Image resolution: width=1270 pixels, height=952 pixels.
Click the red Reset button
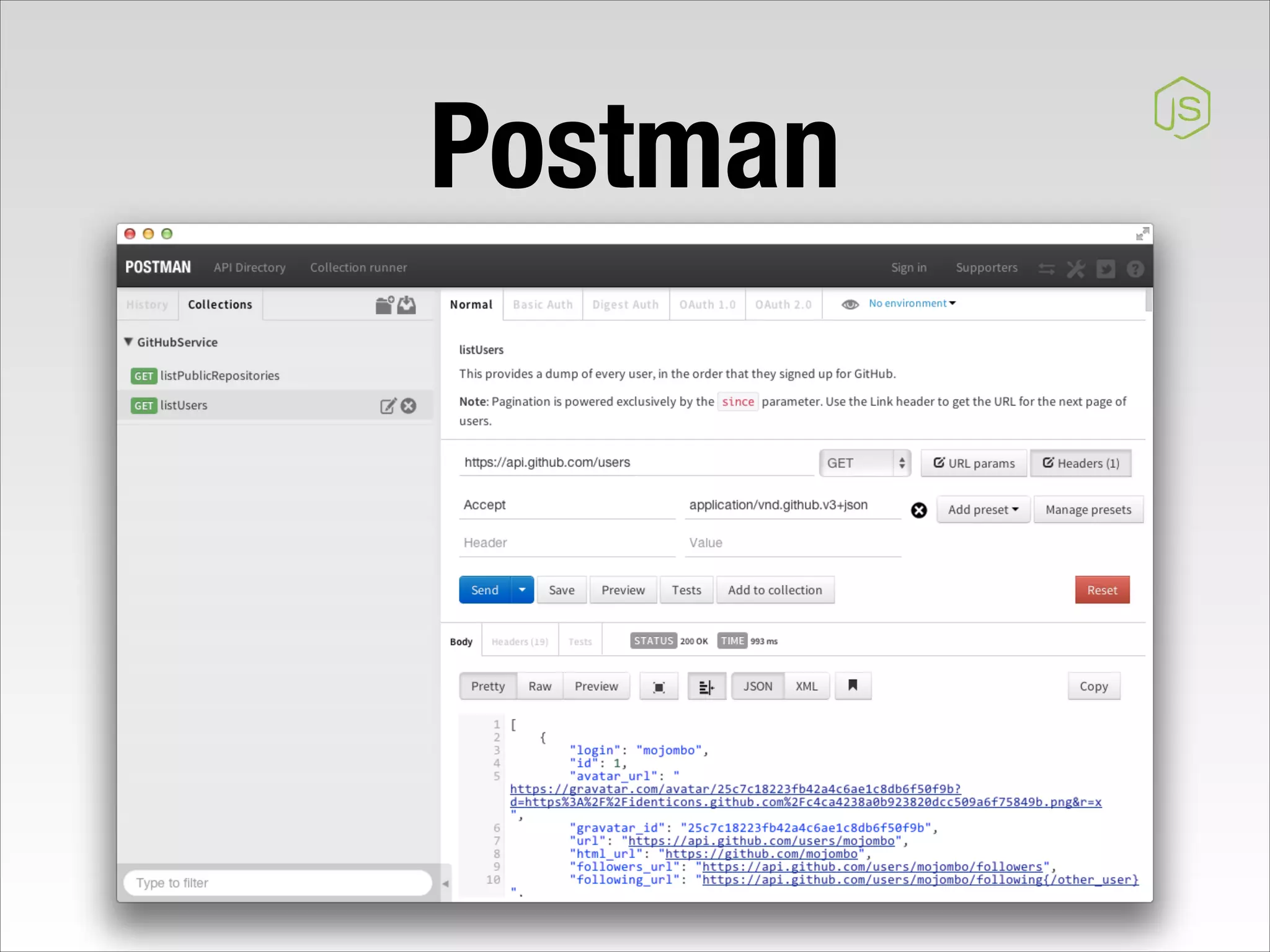[x=1102, y=590]
